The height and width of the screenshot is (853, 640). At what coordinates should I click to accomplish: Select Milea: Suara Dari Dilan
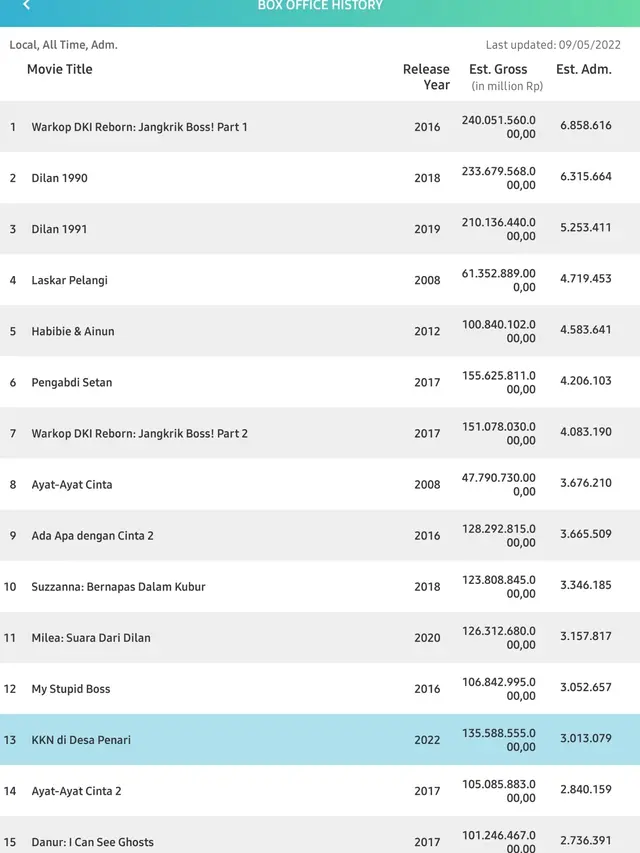pyautogui.click(x=320, y=638)
